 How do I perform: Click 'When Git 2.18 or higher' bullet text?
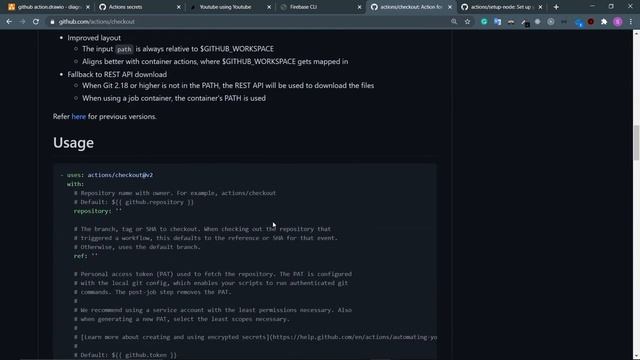[x=228, y=86]
